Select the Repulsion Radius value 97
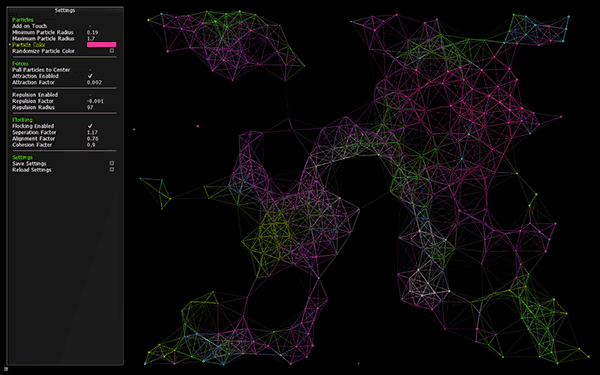This screenshot has width=600, height=375. [x=90, y=107]
